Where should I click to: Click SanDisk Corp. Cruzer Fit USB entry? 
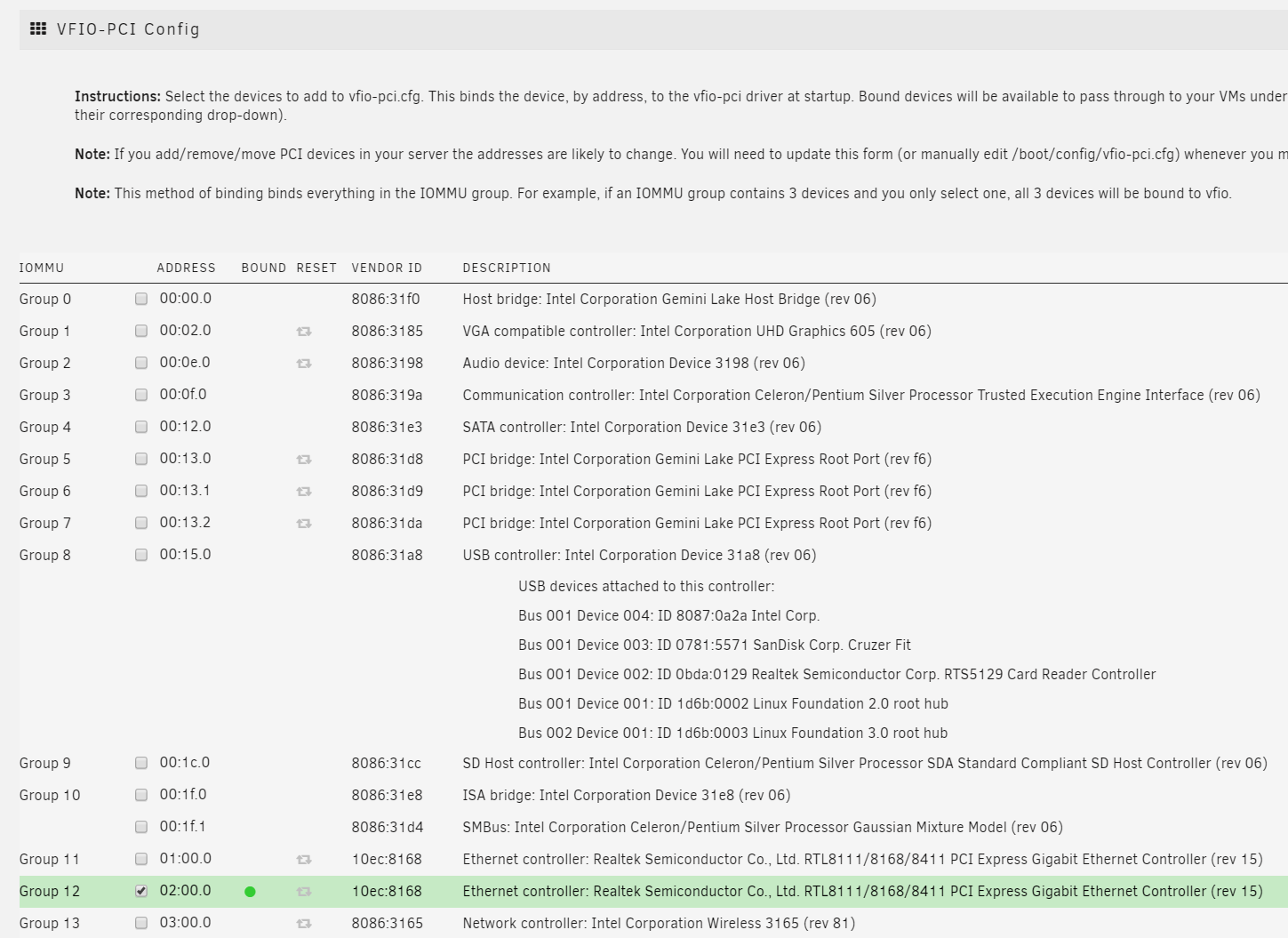(x=715, y=645)
